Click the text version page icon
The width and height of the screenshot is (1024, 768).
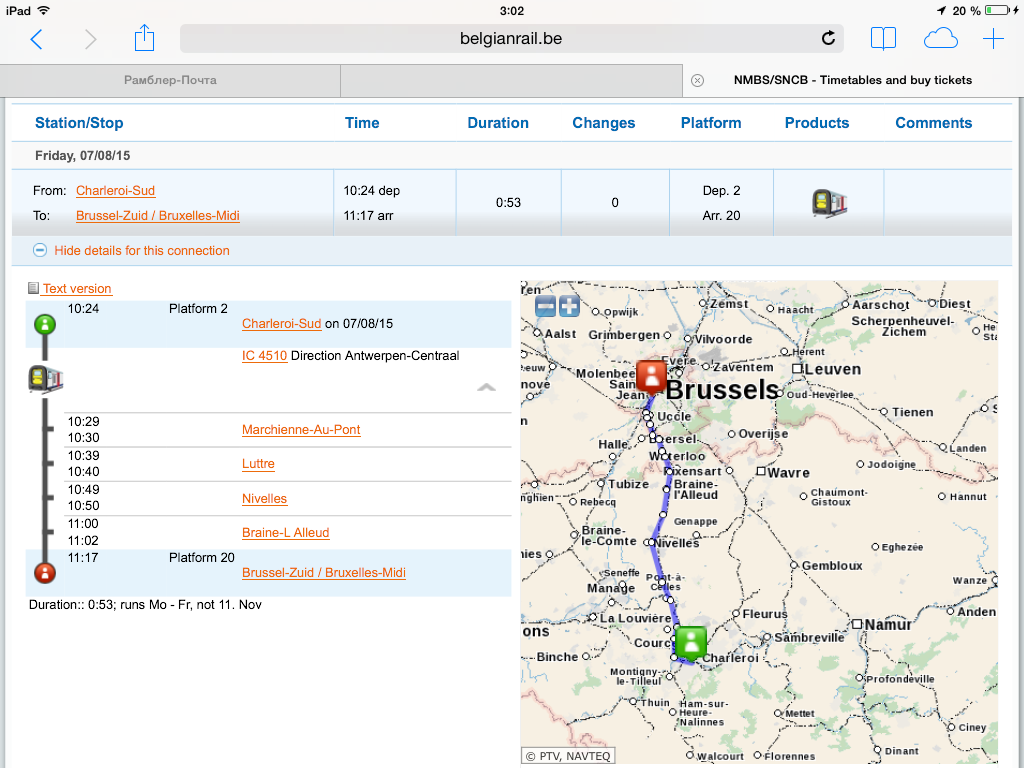(x=33, y=288)
